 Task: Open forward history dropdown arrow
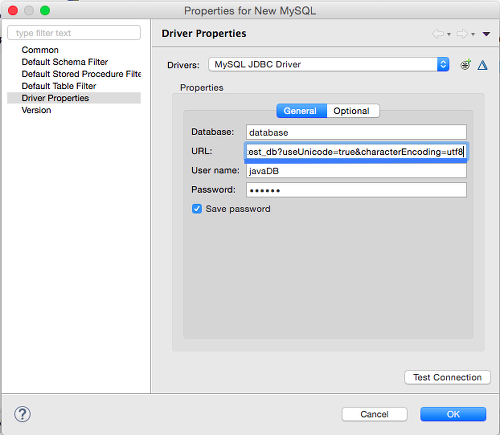click(473, 34)
